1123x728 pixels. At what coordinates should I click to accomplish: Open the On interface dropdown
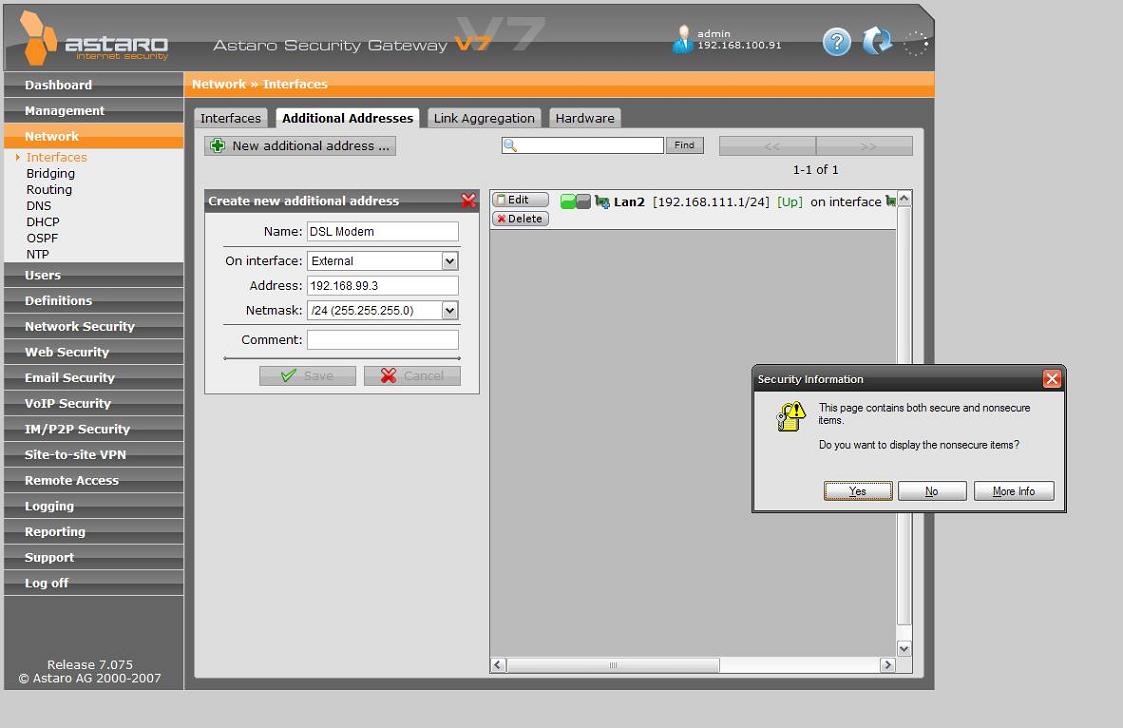[450, 261]
